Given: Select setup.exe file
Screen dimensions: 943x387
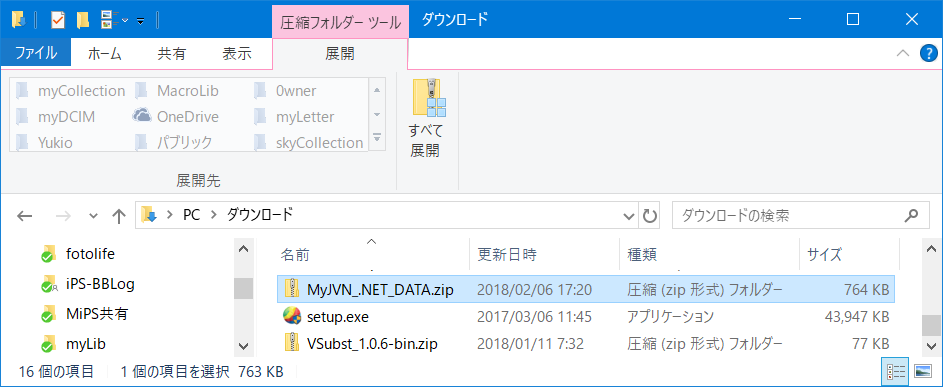Looking at the screenshot, I should pos(586,316).
